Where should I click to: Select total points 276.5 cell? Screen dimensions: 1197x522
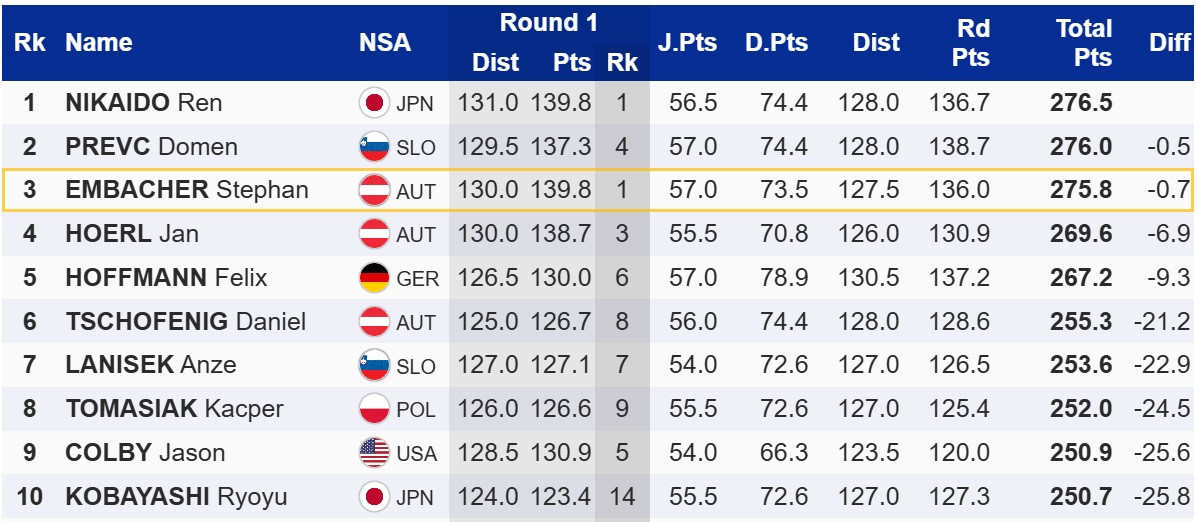[x=1081, y=103]
